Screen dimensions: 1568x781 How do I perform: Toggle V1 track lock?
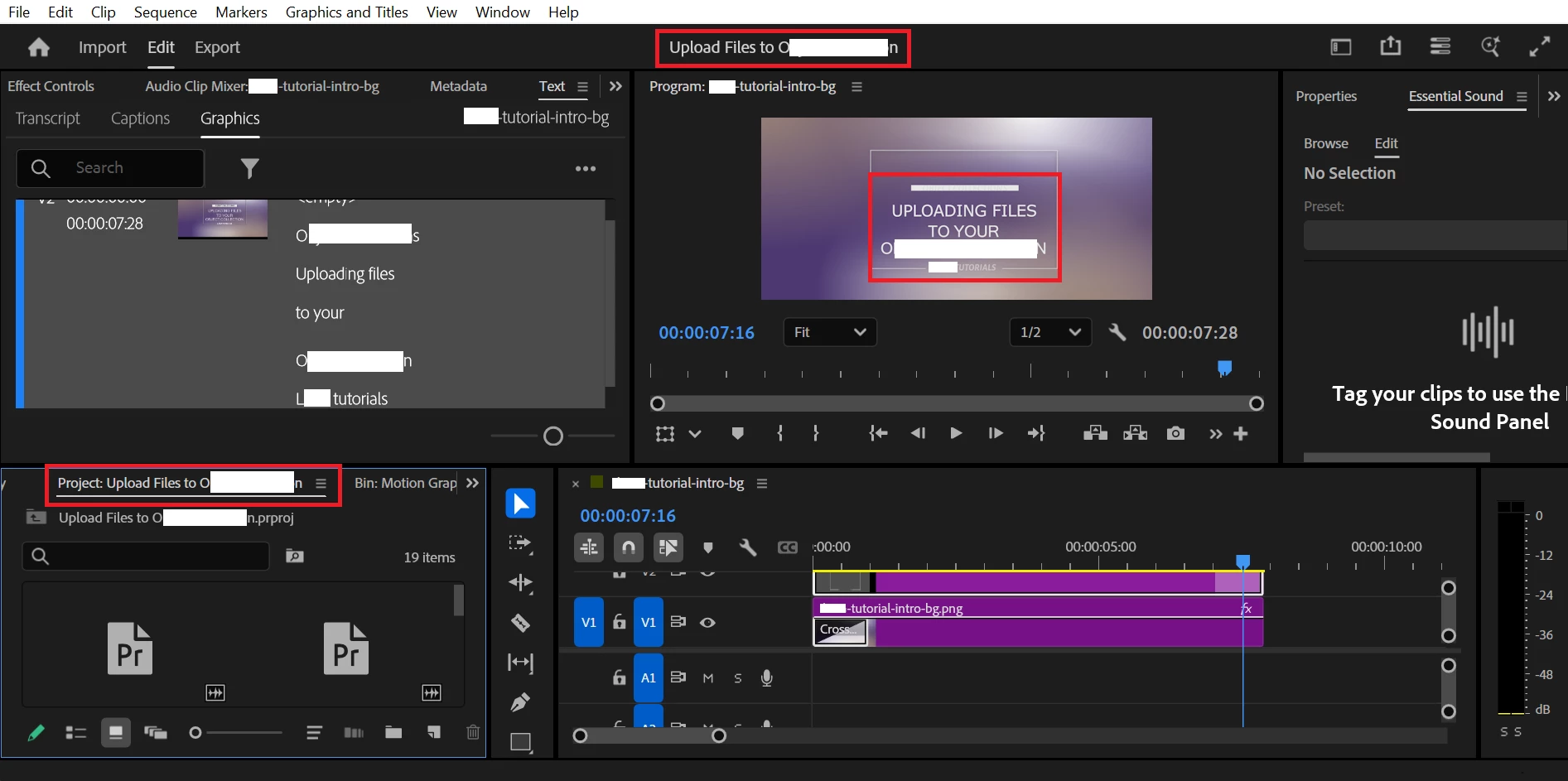point(619,622)
